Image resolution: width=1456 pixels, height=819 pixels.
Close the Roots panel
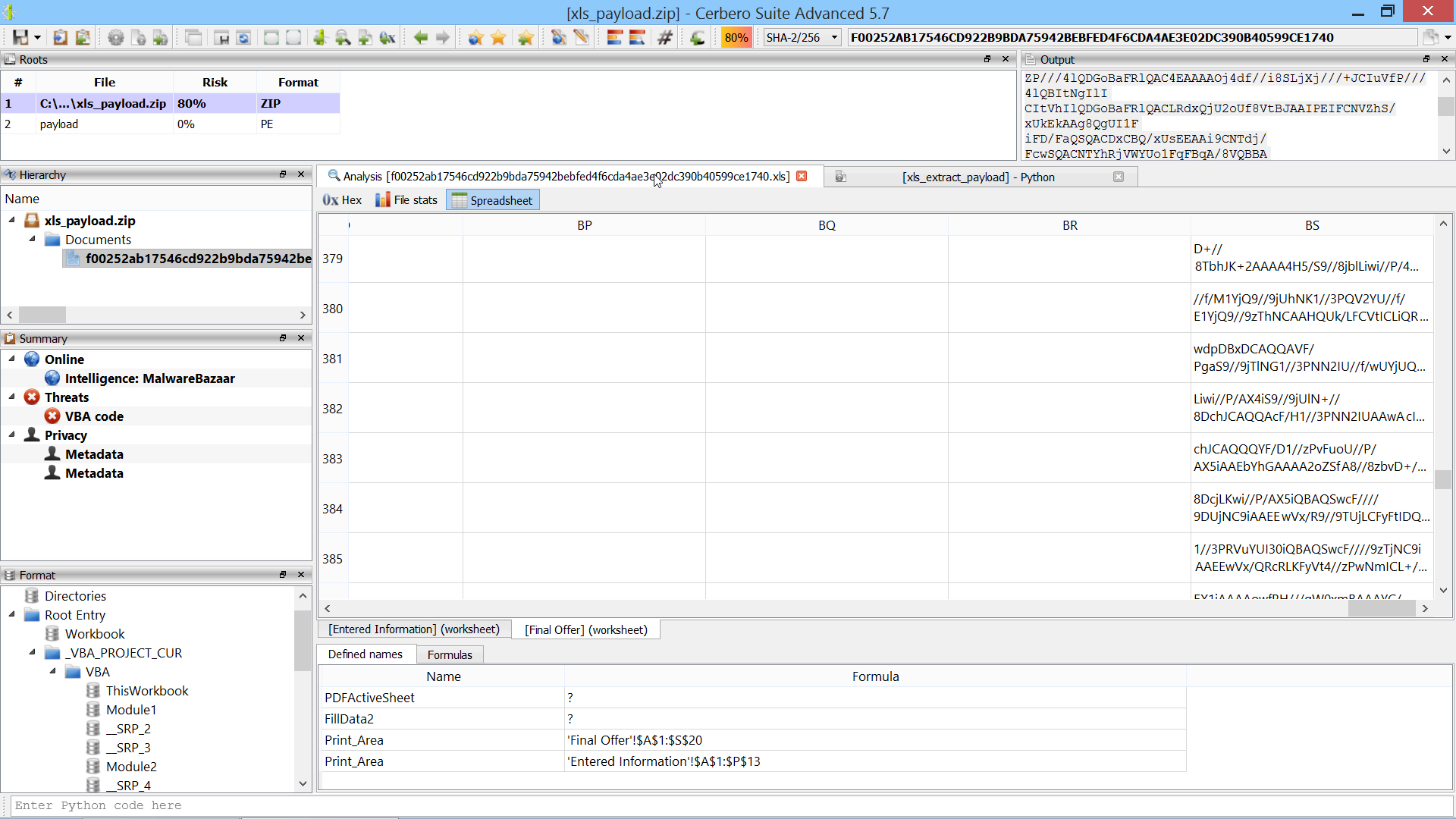(1006, 59)
